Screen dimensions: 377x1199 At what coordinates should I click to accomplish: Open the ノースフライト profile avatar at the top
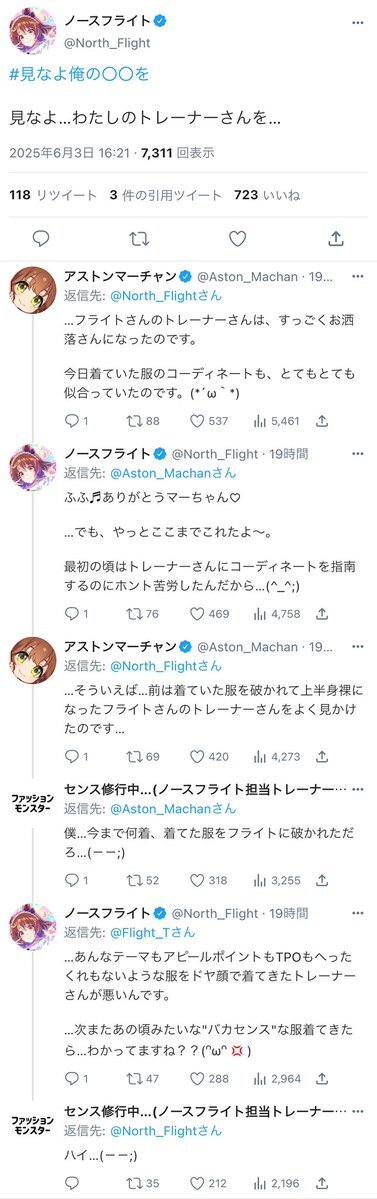pos(32,31)
